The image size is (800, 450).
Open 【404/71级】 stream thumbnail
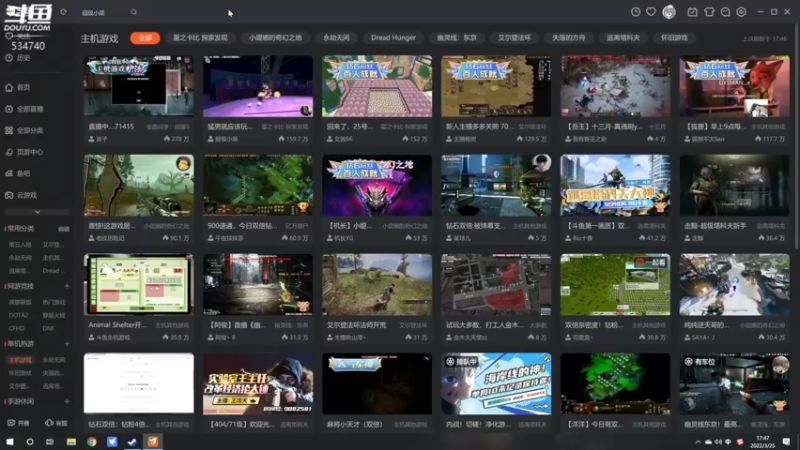[258, 384]
